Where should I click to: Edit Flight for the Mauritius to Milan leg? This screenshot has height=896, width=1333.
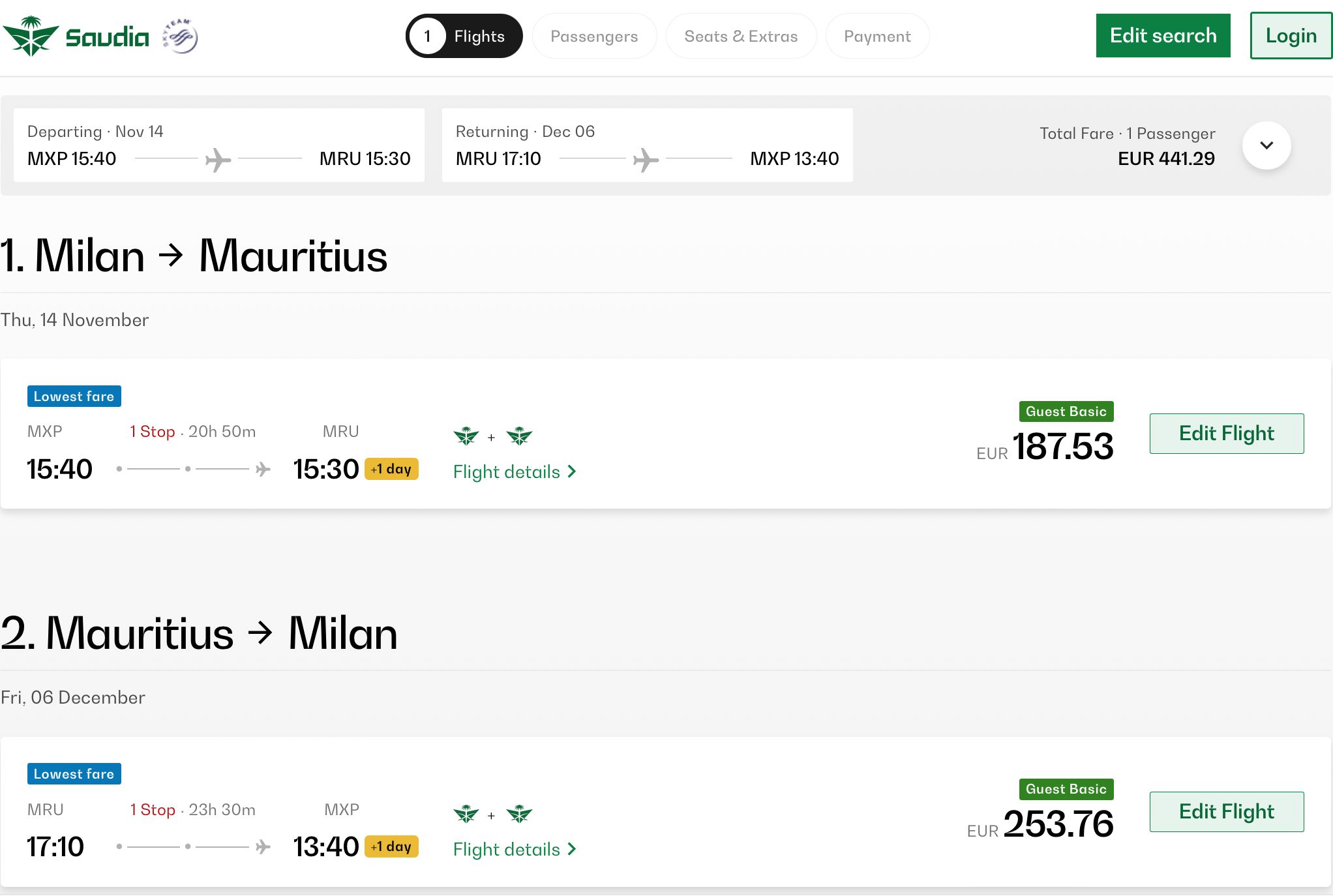pos(1226,812)
